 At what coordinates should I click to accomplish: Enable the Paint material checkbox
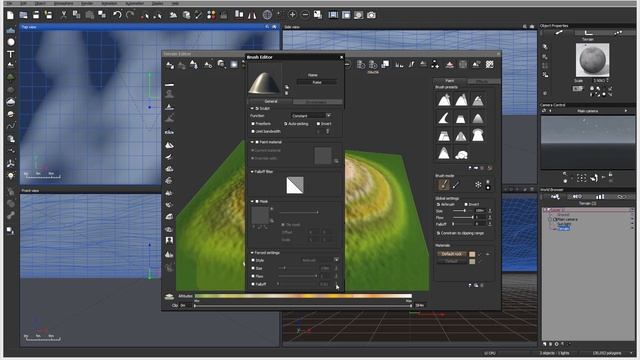257,142
